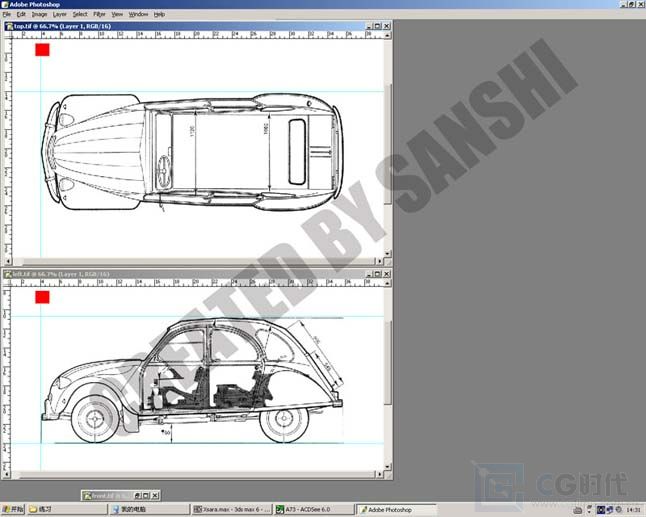Click the ruler origin corner of left.tif
Image resolution: width=646 pixels, height=517 pixels.
point(6,283)
